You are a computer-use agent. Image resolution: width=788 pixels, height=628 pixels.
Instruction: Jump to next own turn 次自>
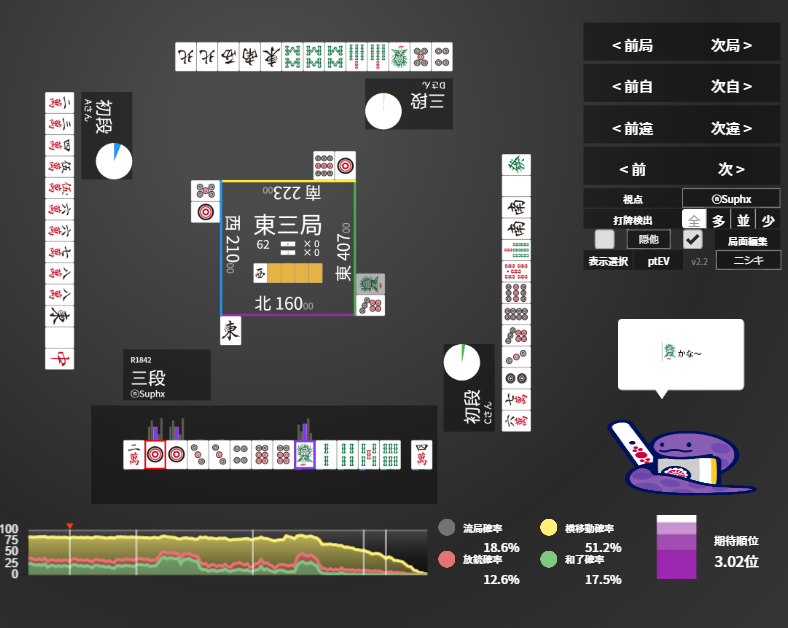[x=731, y=86]
